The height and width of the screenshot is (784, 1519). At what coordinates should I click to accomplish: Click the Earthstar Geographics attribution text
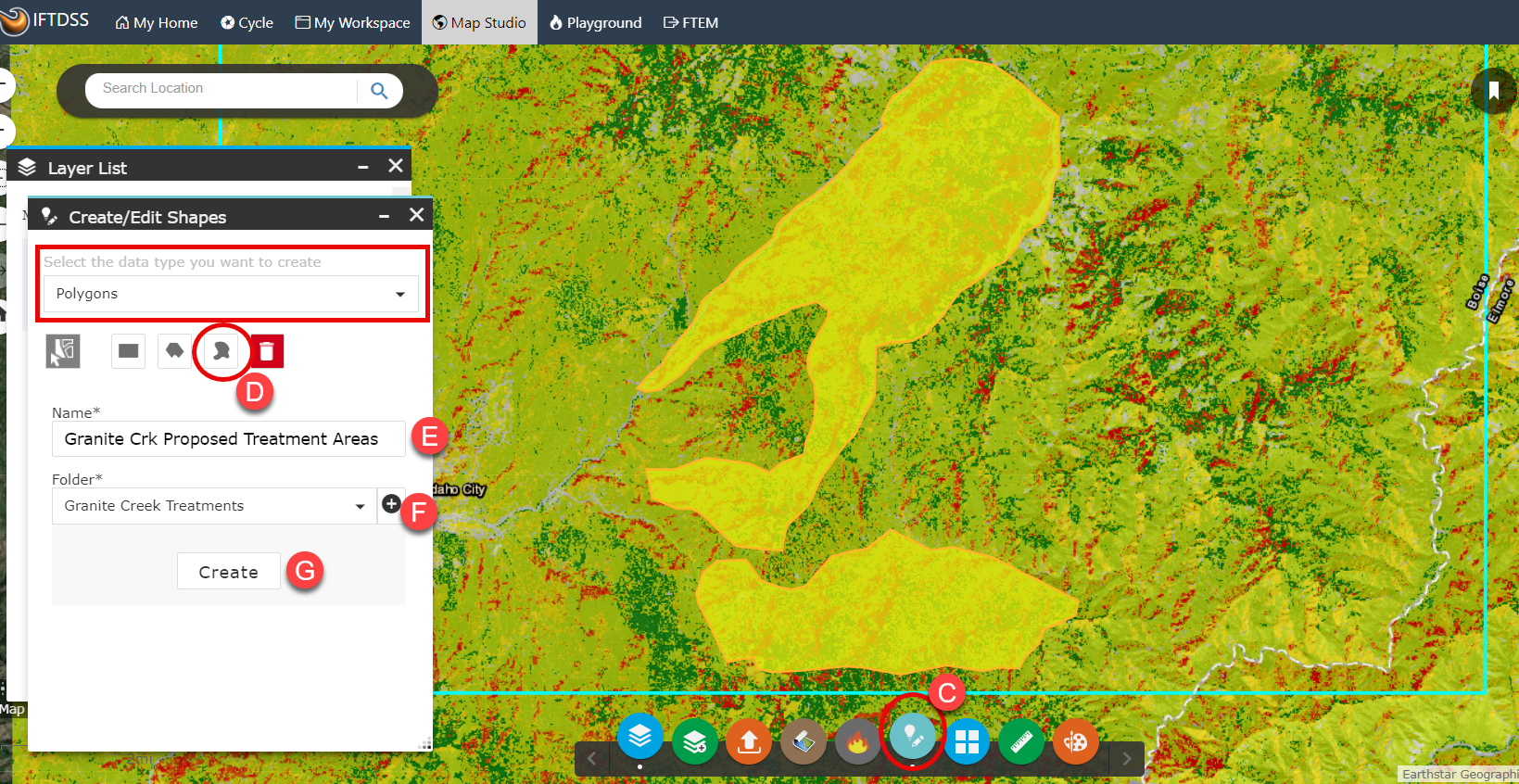[1459, 775]
